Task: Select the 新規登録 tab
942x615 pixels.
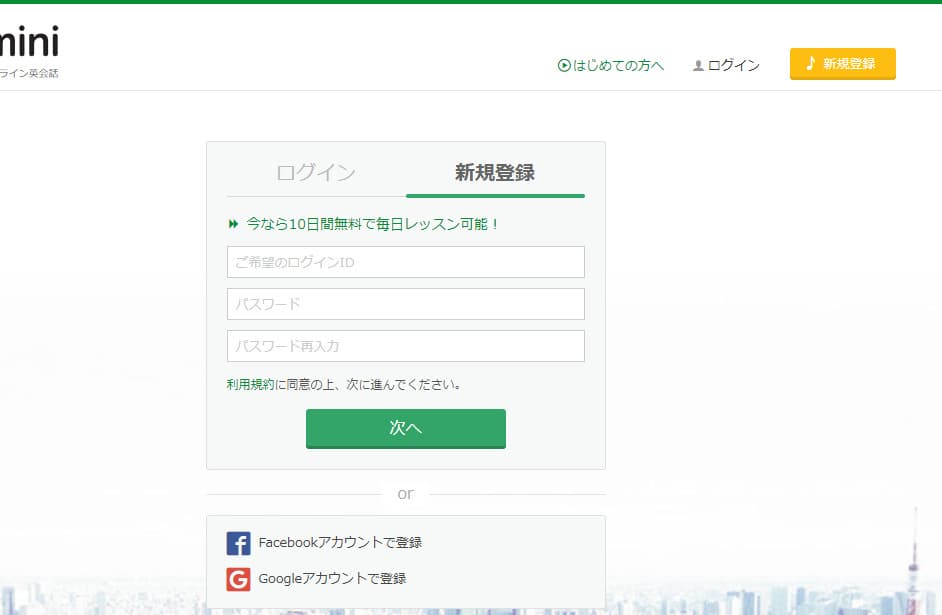Action: click(495, 174)
